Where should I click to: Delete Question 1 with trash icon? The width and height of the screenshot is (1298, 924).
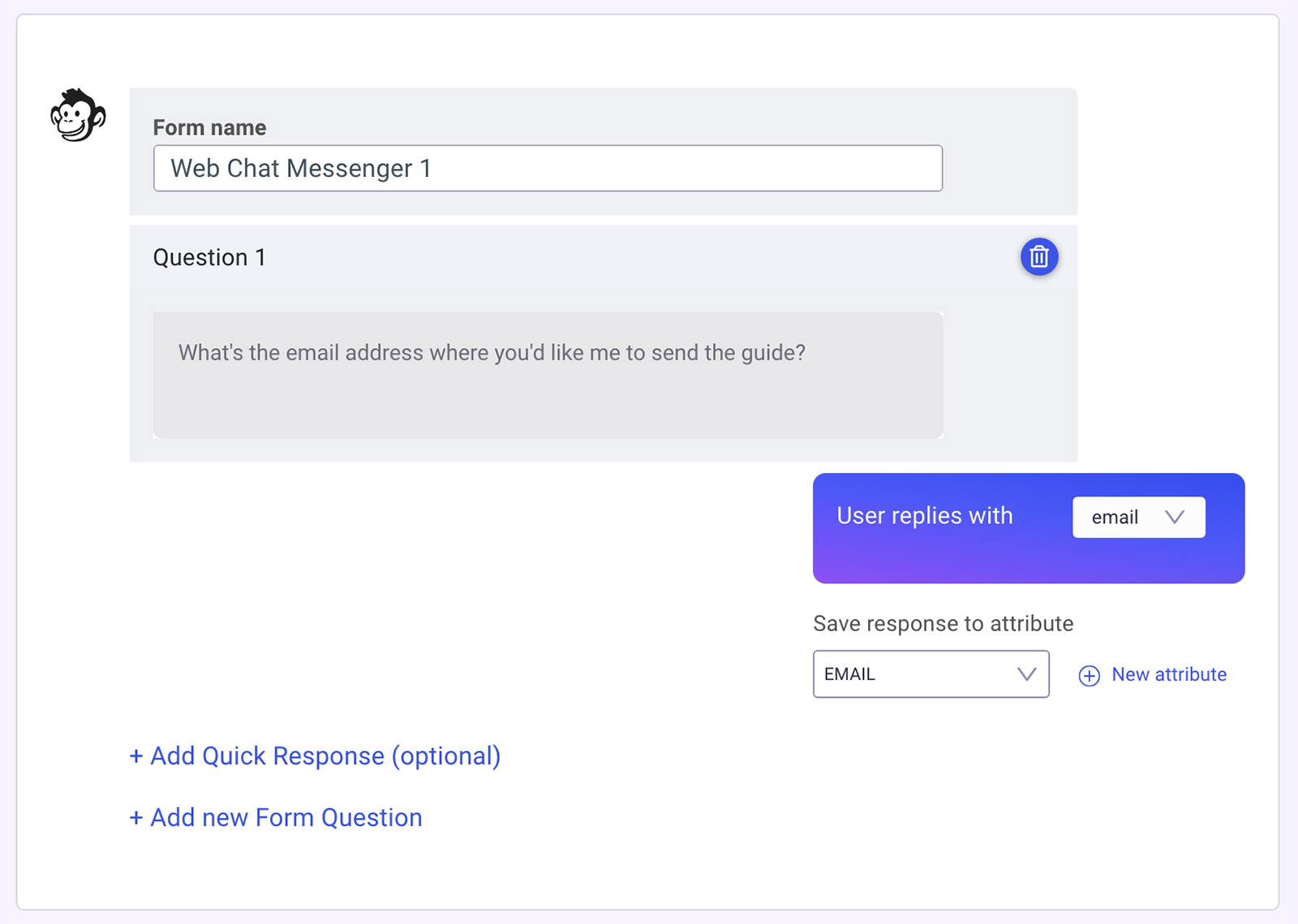tap(1038, 257)
